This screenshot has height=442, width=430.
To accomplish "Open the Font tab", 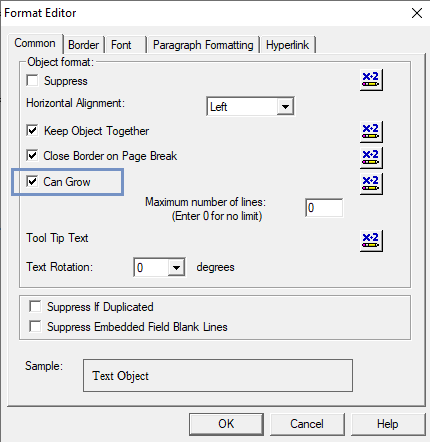I will tap(121, 45).
